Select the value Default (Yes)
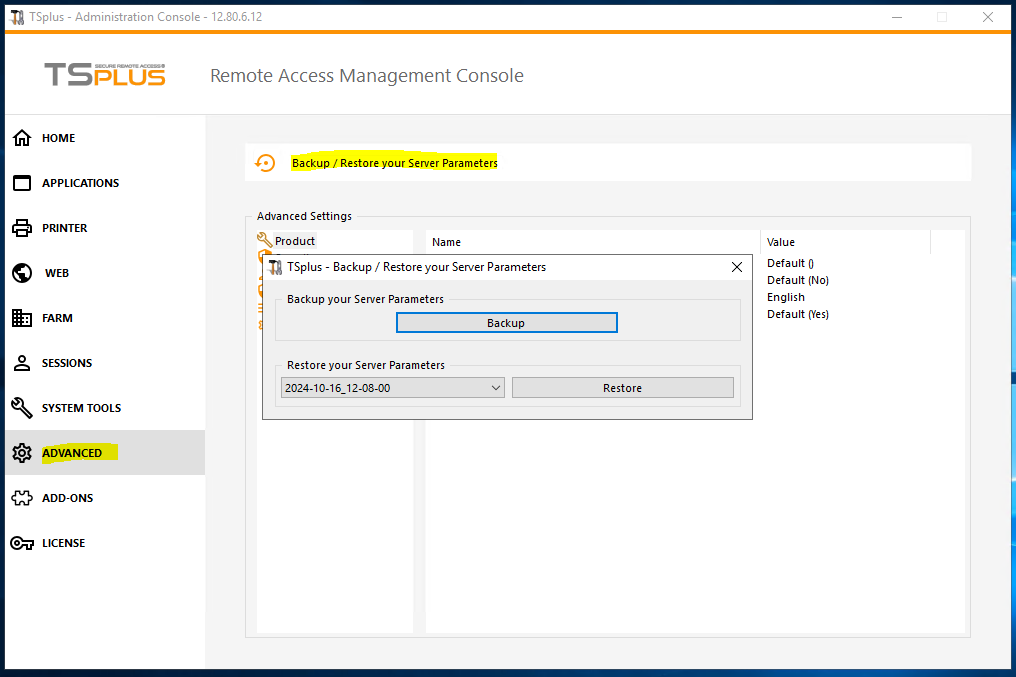This screenshot has width=1016, height=677. pyautogui.click(x=798, y=314)
